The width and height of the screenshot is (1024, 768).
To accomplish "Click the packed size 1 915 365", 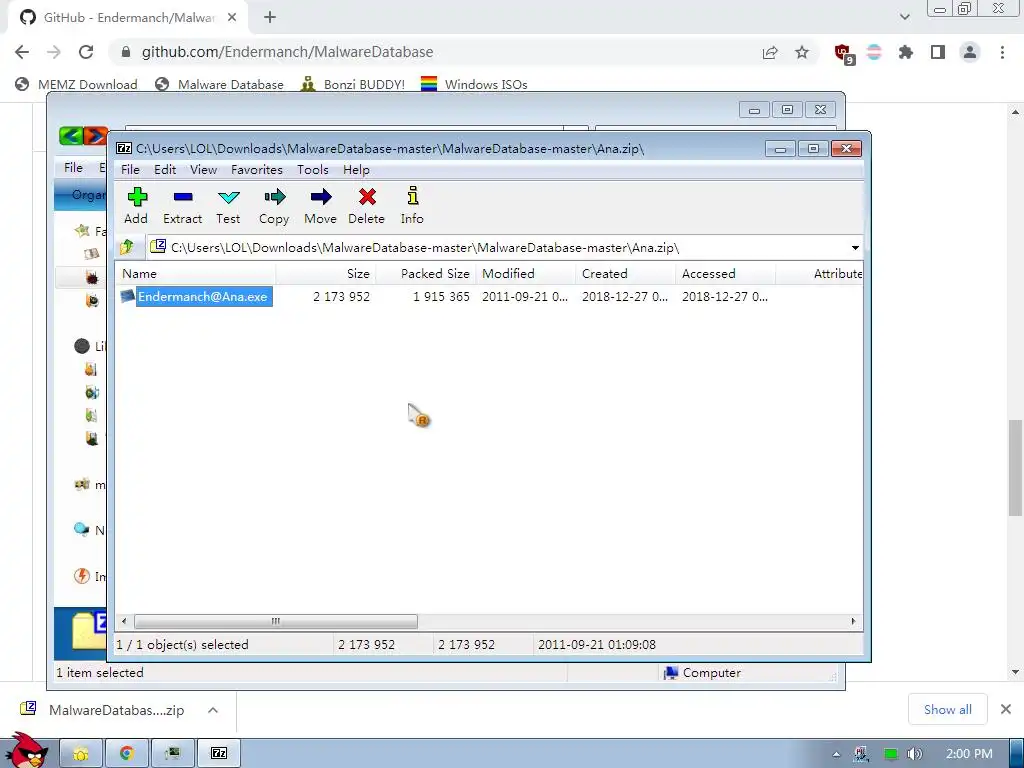I will (x=441, y=296).
